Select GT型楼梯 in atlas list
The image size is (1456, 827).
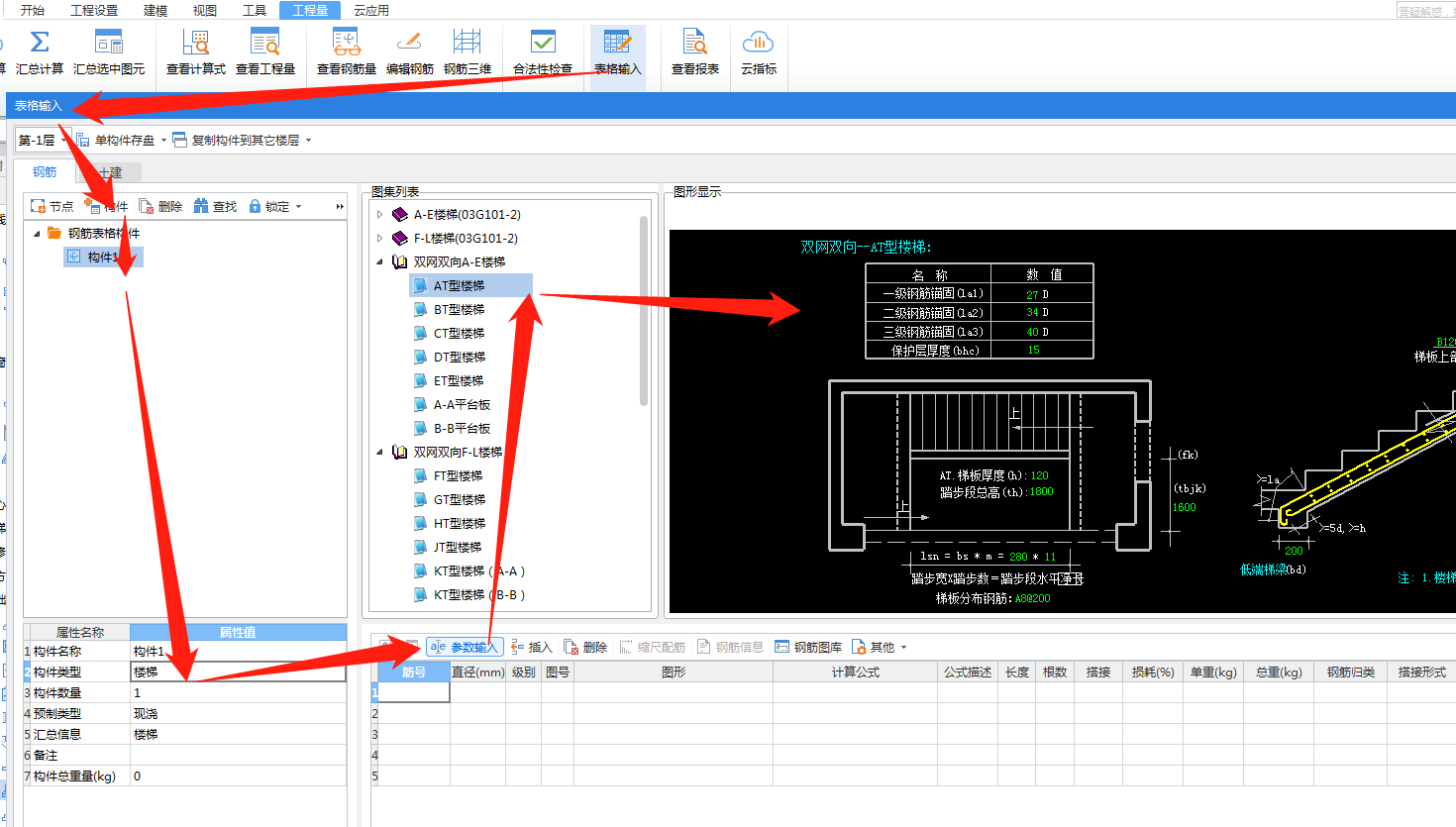459,499
